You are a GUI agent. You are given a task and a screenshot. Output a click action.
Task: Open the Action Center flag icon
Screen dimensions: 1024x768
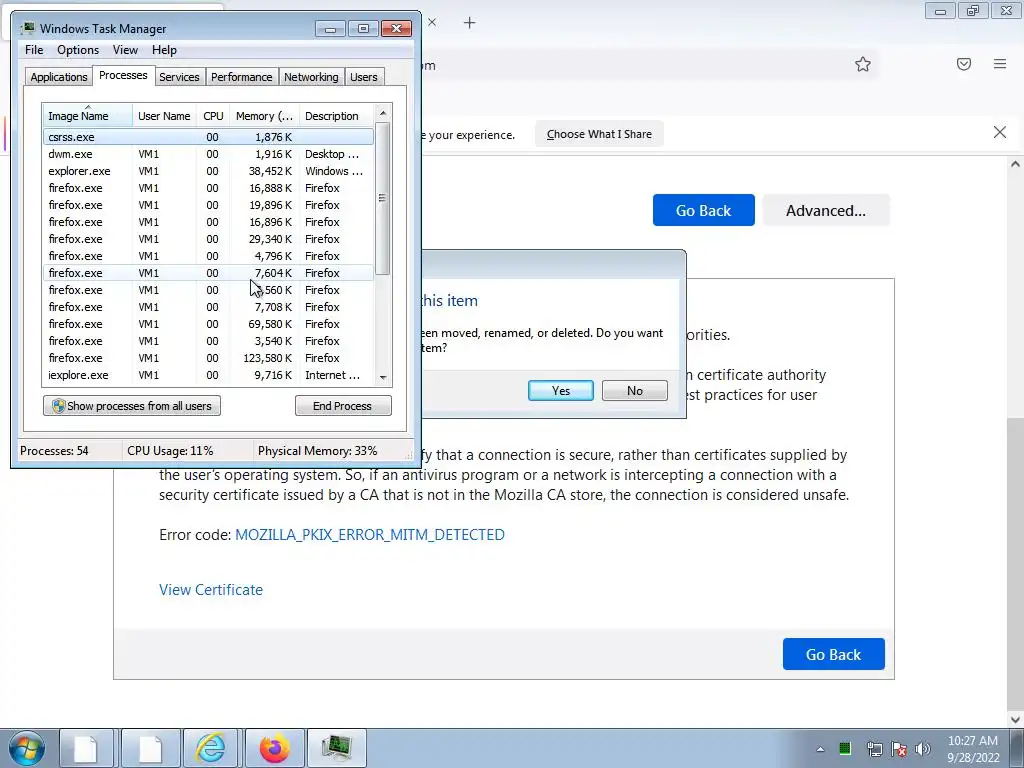click(899, 748)
